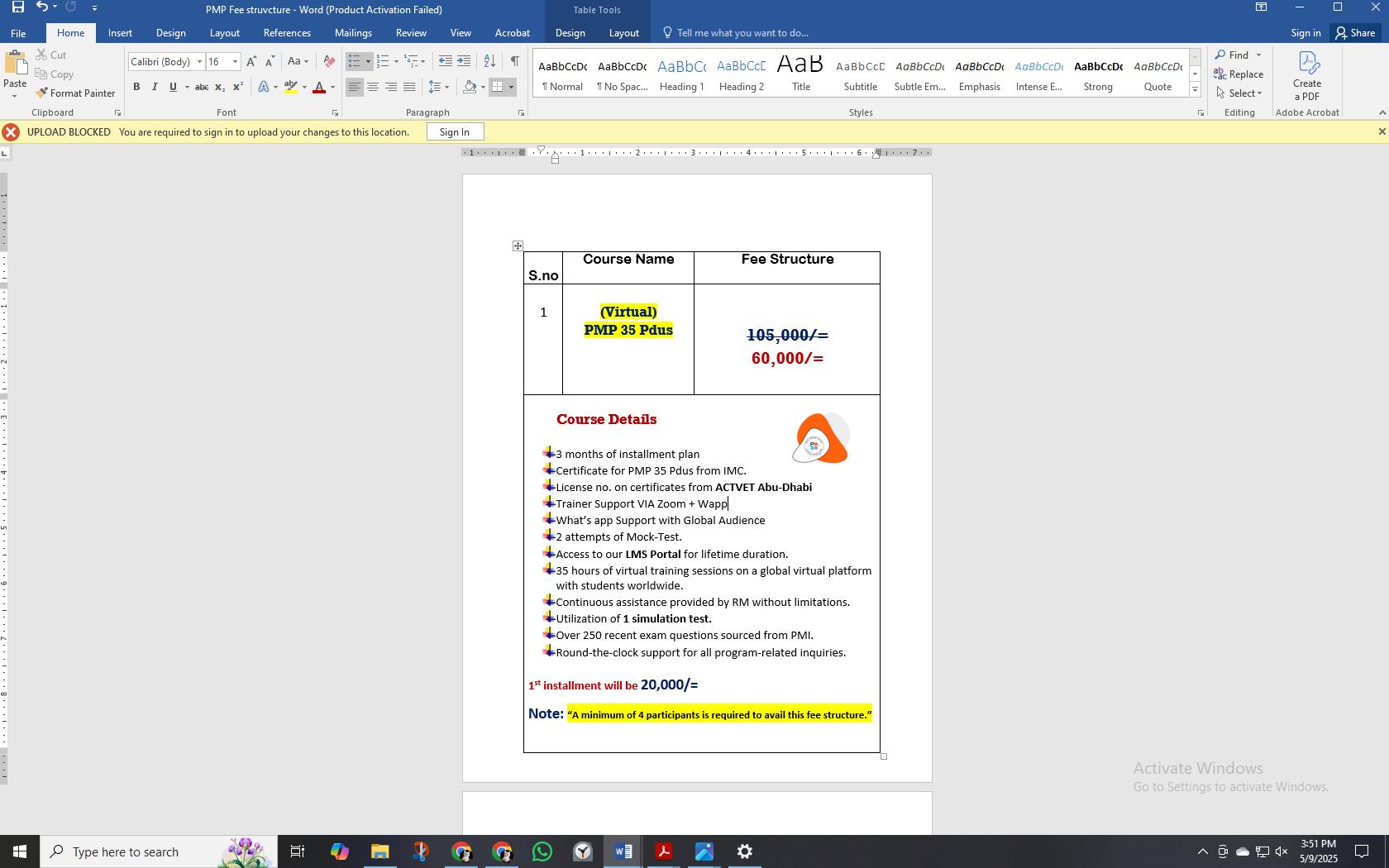Image resolution: width=1389 pixels, height=868 pixels.
Task: Click the Font Color red A swatch
Action: pos(319,87)
